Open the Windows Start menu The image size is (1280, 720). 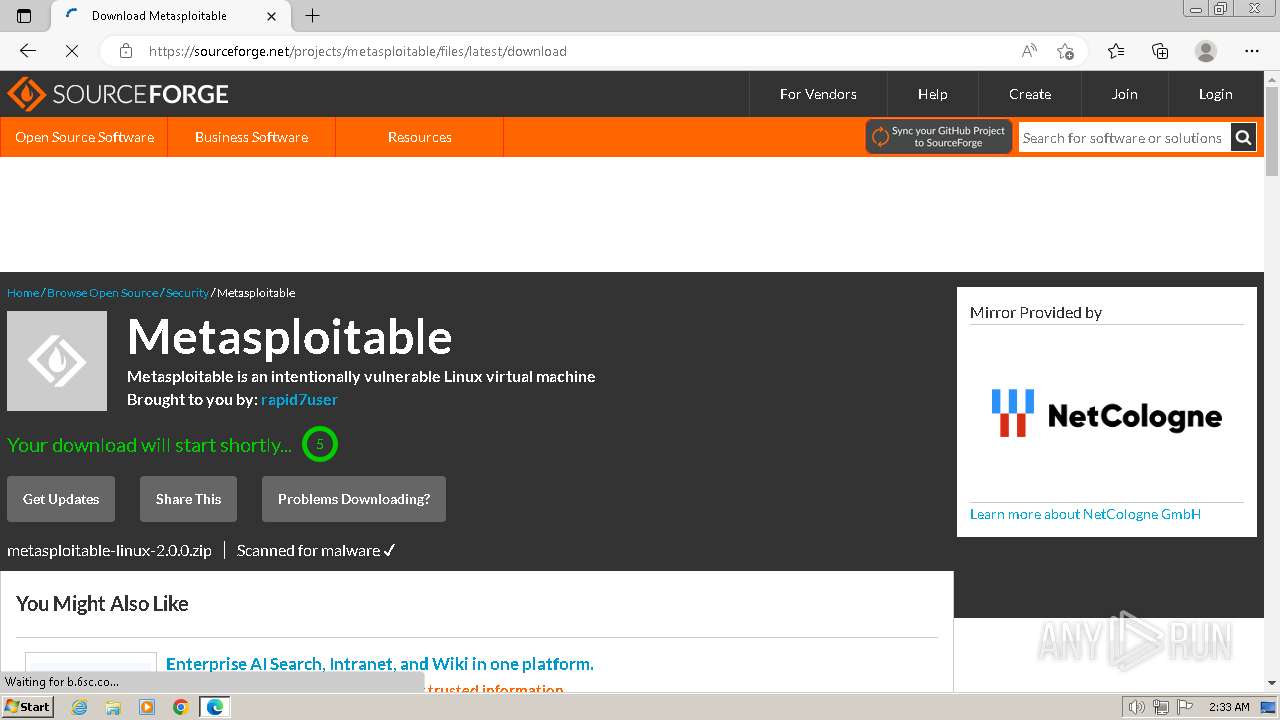(27, 707)
